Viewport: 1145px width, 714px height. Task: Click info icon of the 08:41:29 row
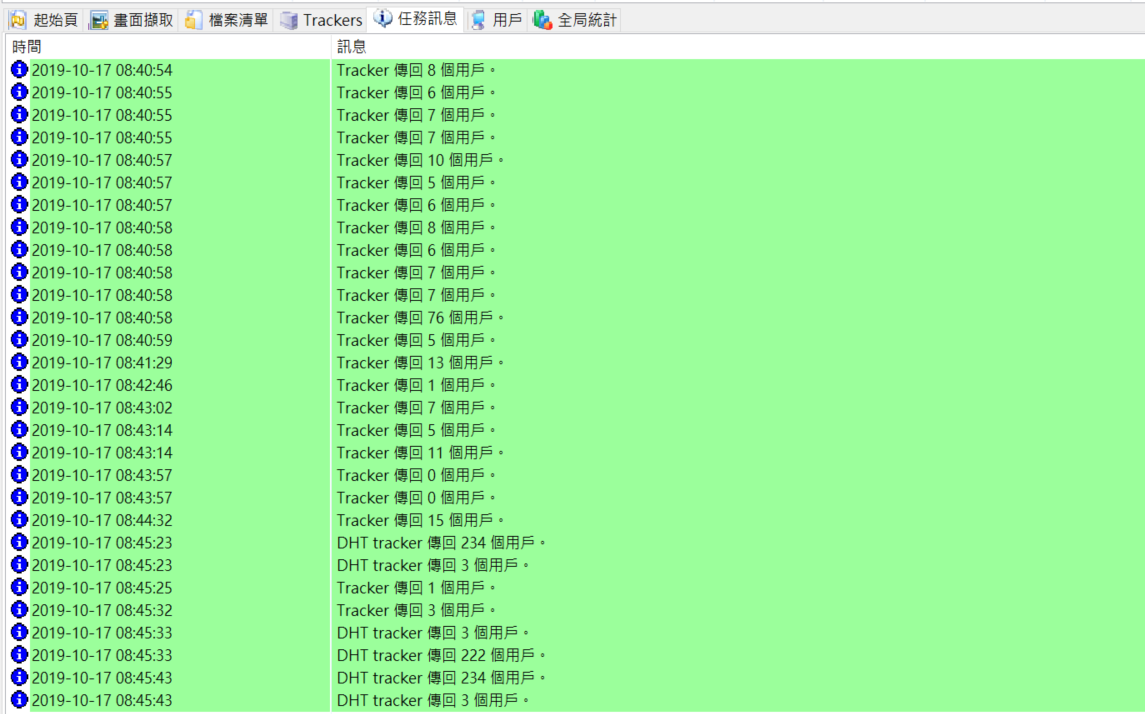(19, 362)
